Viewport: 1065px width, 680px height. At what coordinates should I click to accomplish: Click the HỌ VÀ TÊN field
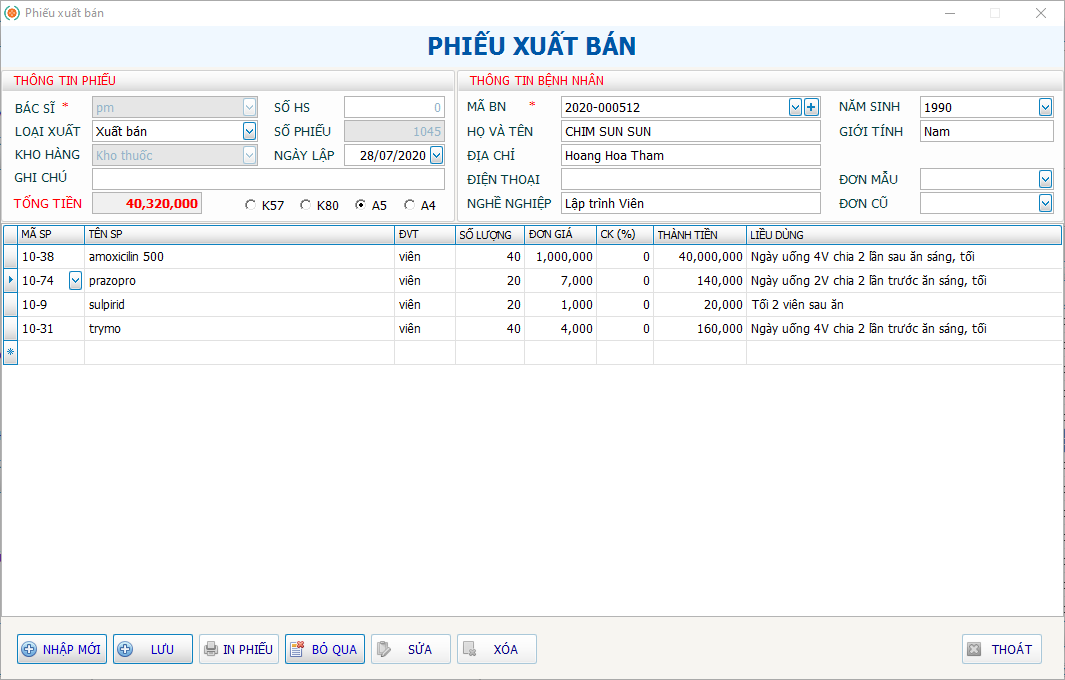pyautogui.click(x=691, y=131)
